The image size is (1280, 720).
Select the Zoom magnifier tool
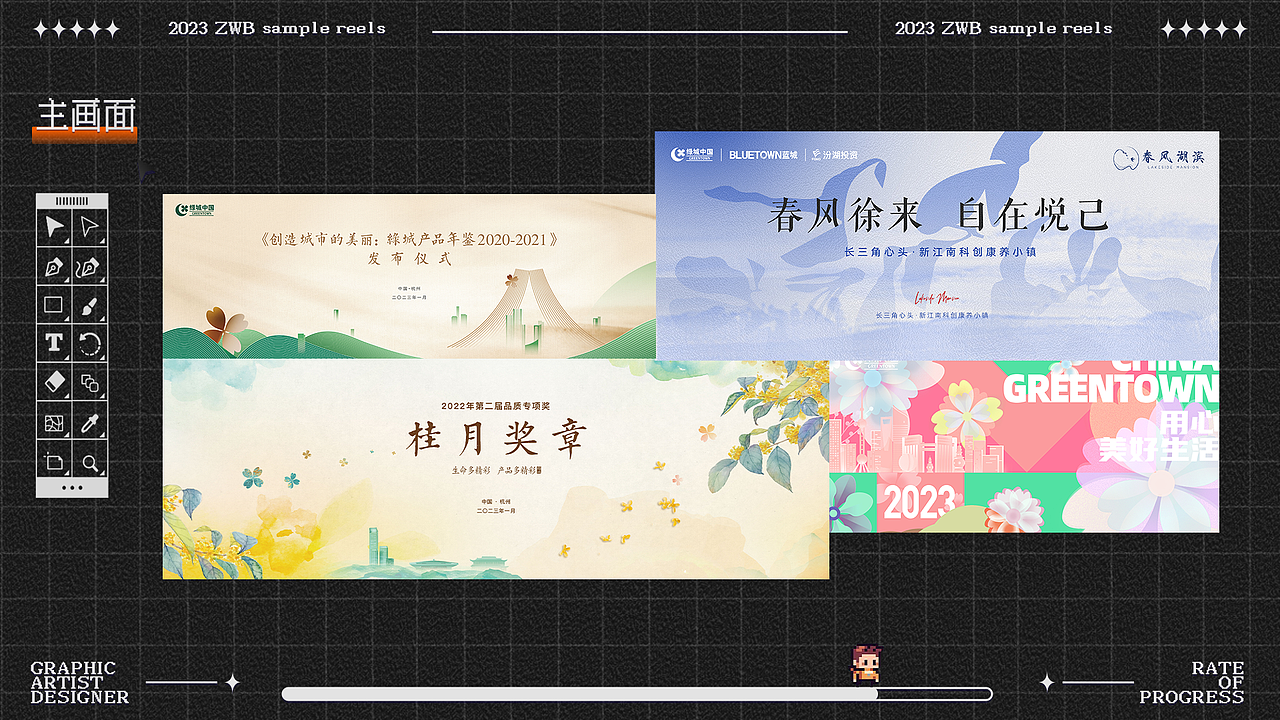[90, 461]
